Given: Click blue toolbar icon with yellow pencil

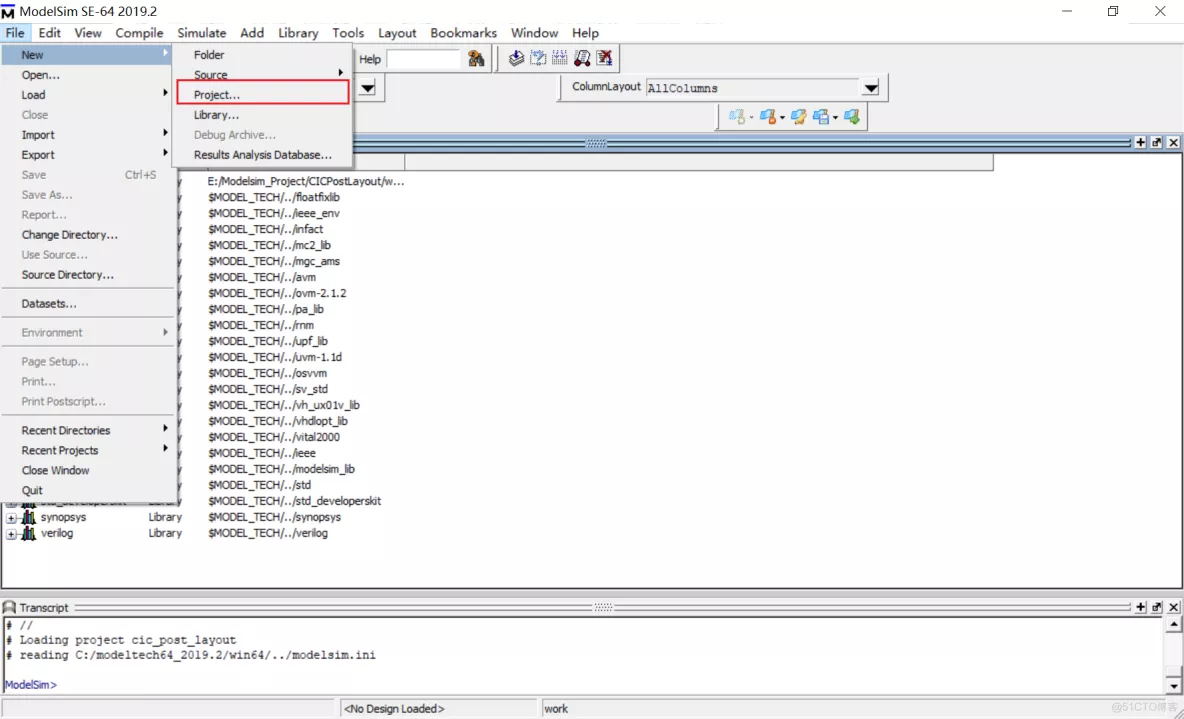Looking at the screenshot, I should point(798,116).
